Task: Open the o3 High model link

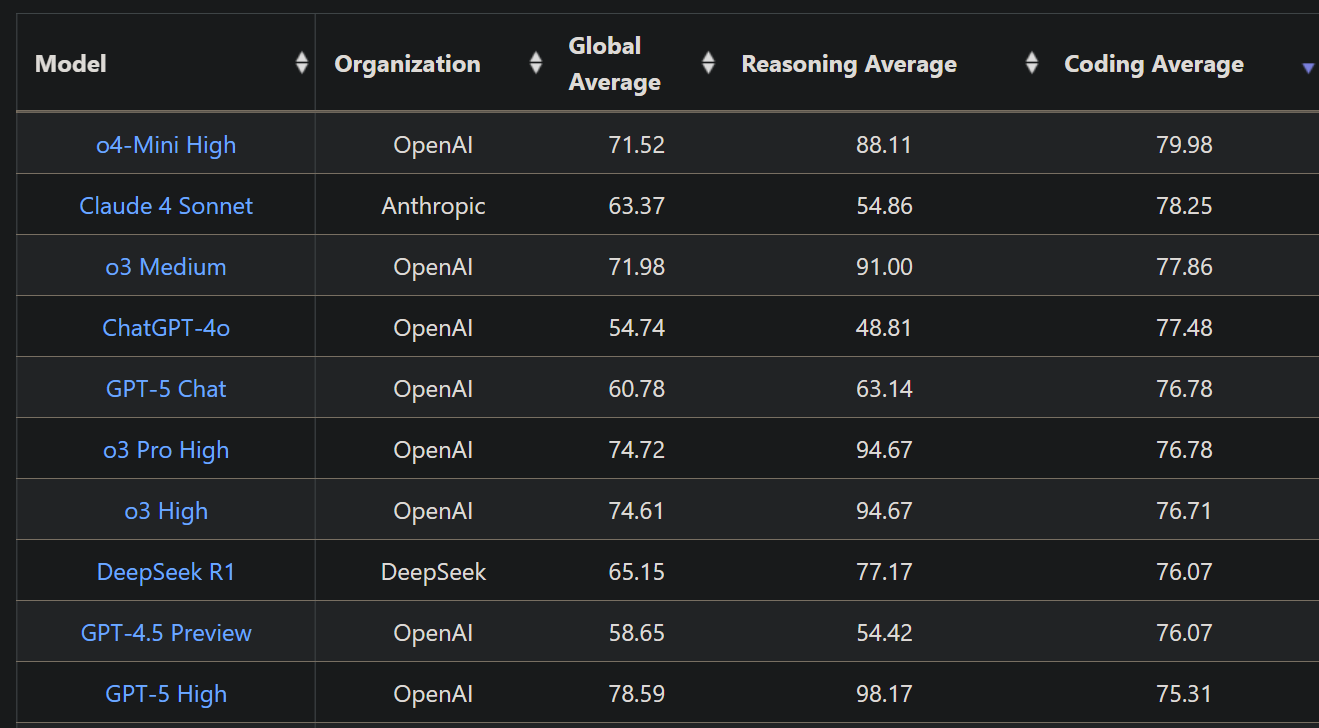Action: click(x=166, y=511)
